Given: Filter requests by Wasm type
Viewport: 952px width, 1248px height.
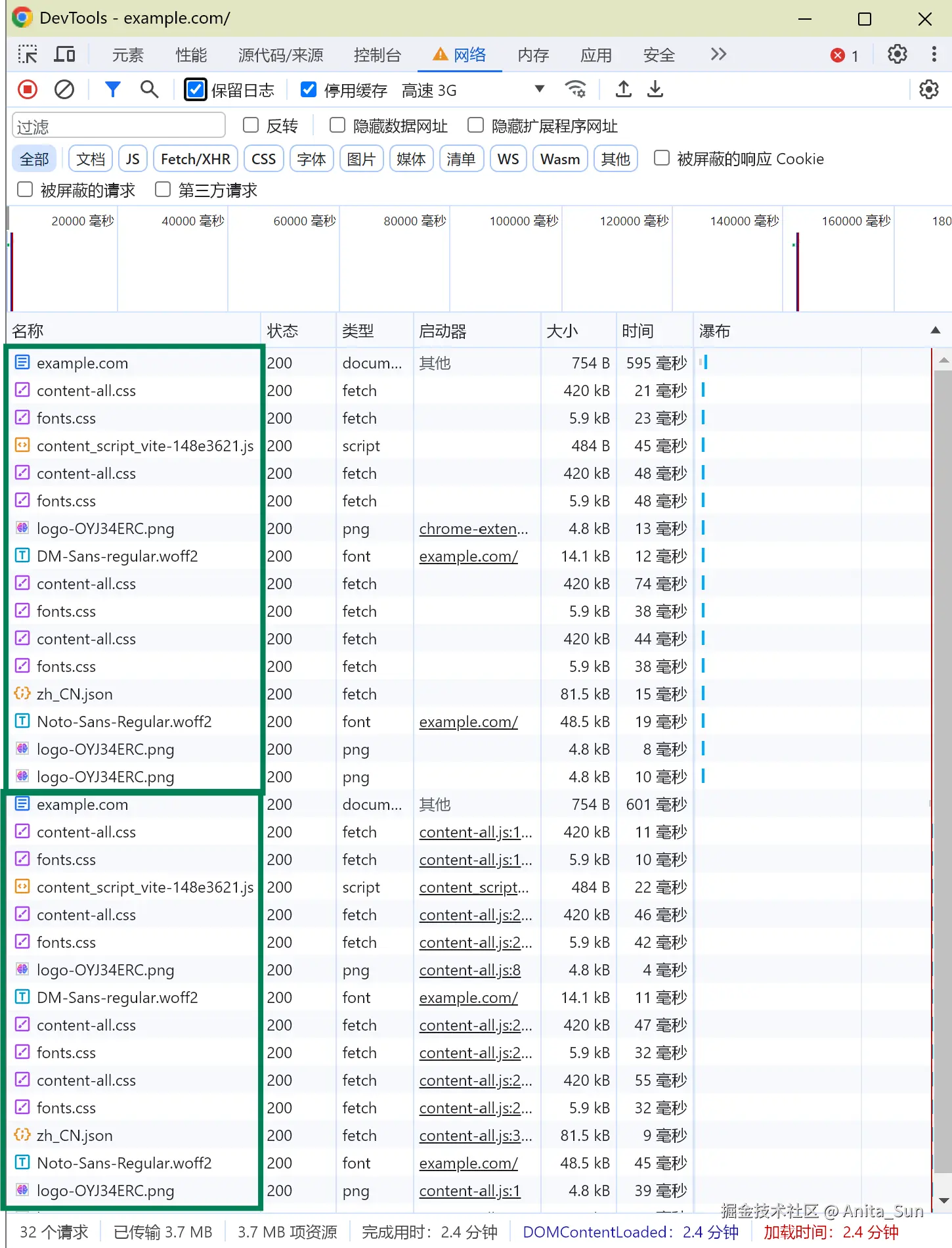Looking at the screenshot, I should [560, 159].
